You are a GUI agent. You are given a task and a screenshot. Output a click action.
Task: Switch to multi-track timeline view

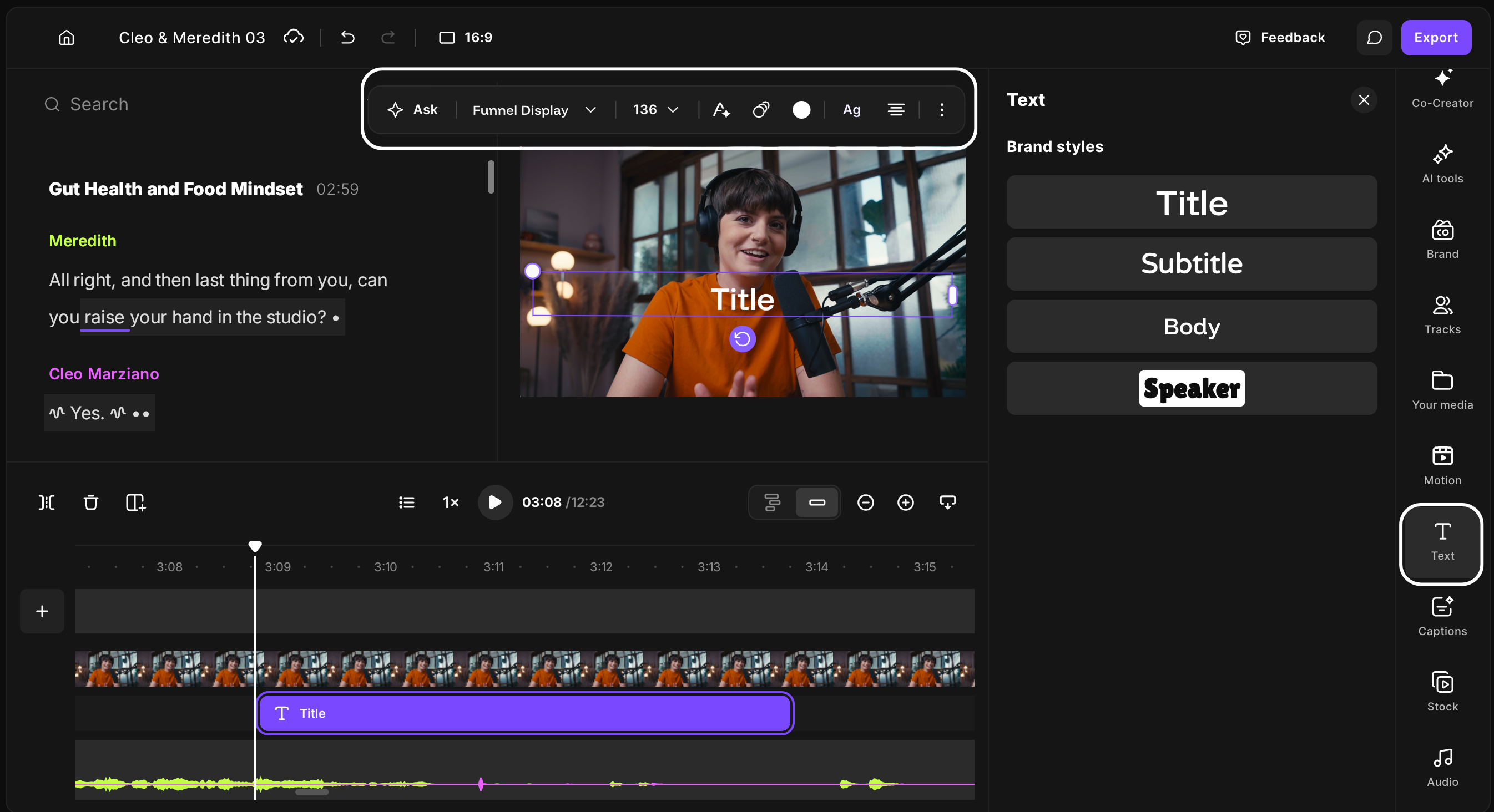coord(772,502)
